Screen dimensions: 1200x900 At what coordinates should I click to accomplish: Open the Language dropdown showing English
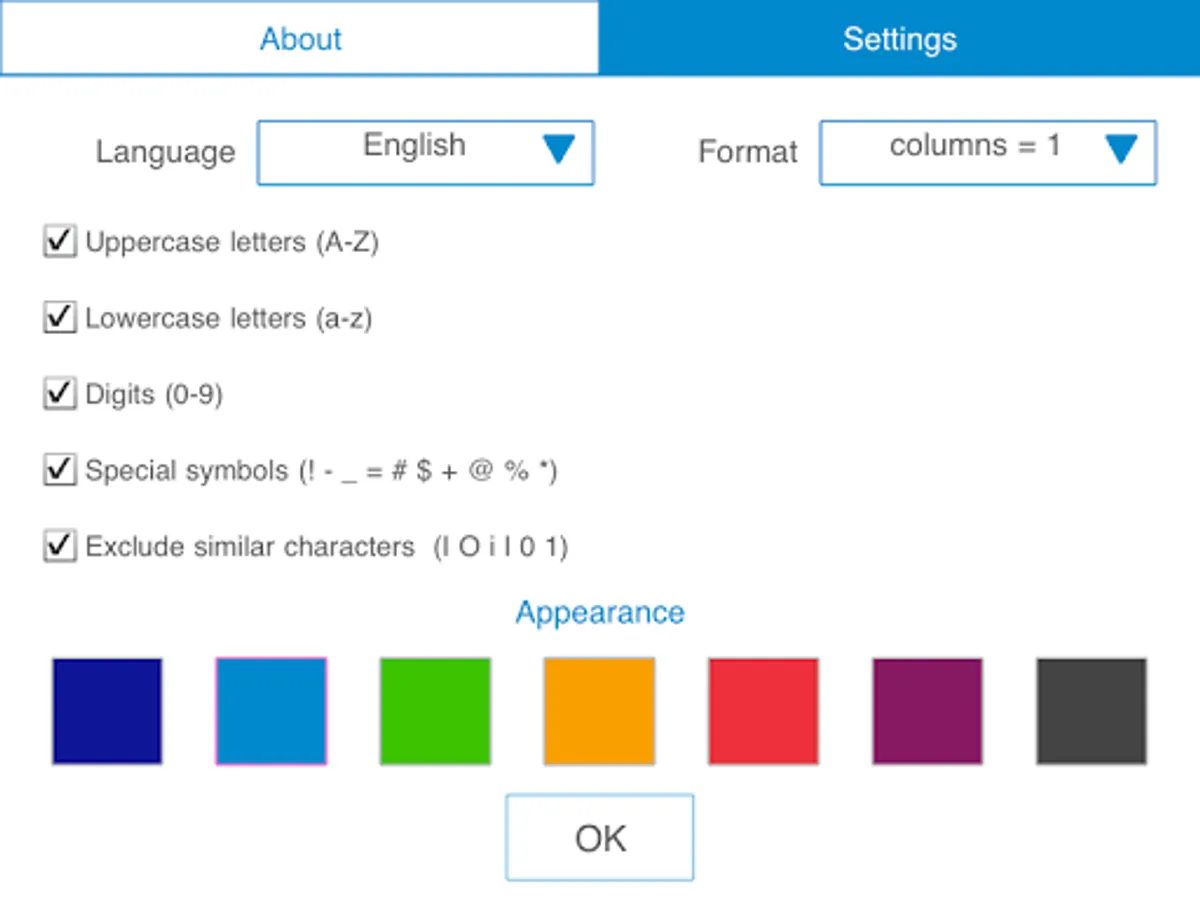click(x=414, y=152)
